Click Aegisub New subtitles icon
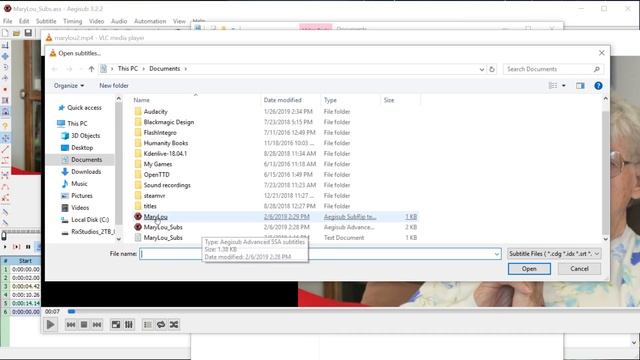The height and width of the screenshot is (360, 640). 5,33
